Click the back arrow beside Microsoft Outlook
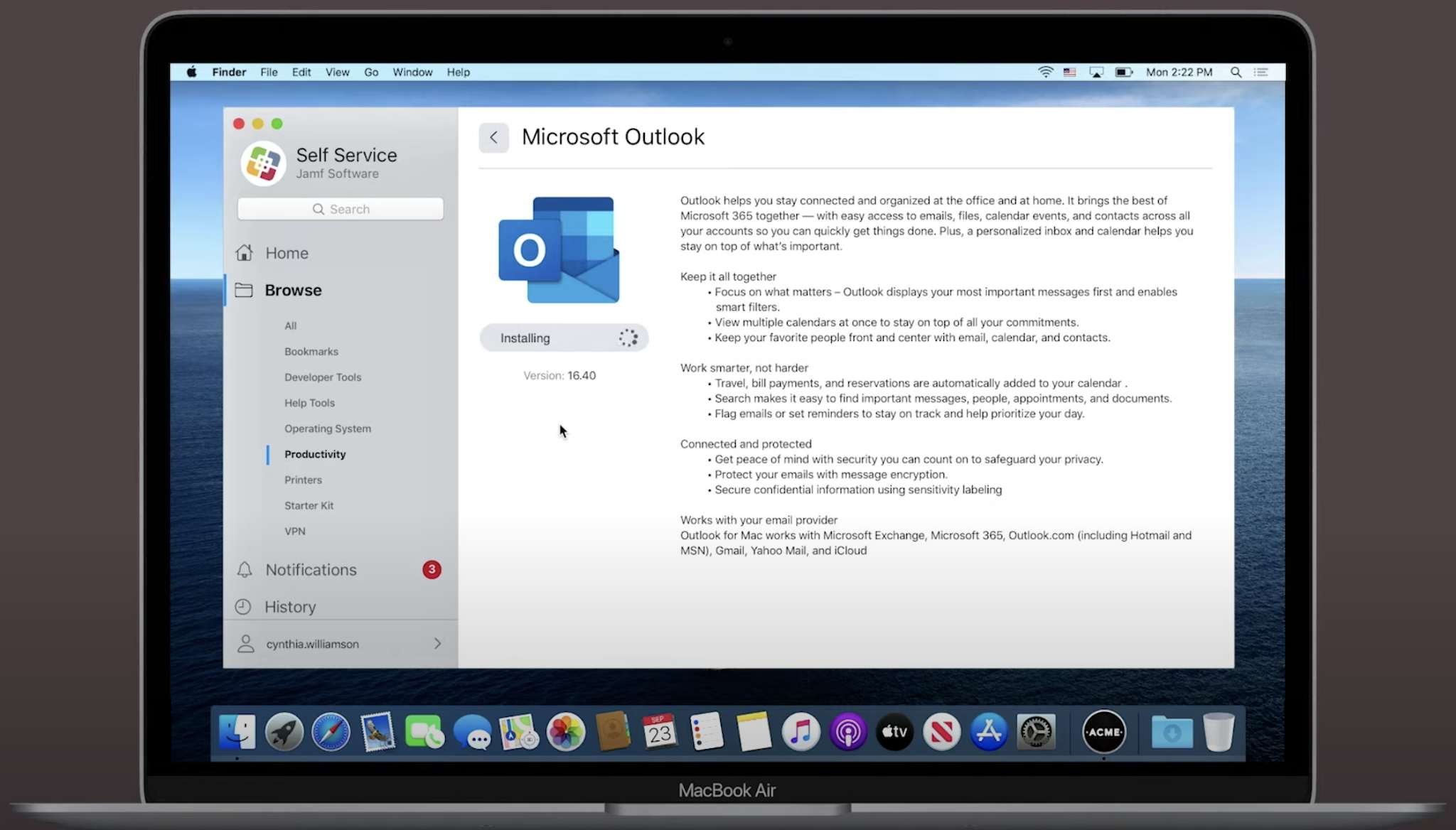The width and height of the screenshot is (1456, 830). point(493,137)
